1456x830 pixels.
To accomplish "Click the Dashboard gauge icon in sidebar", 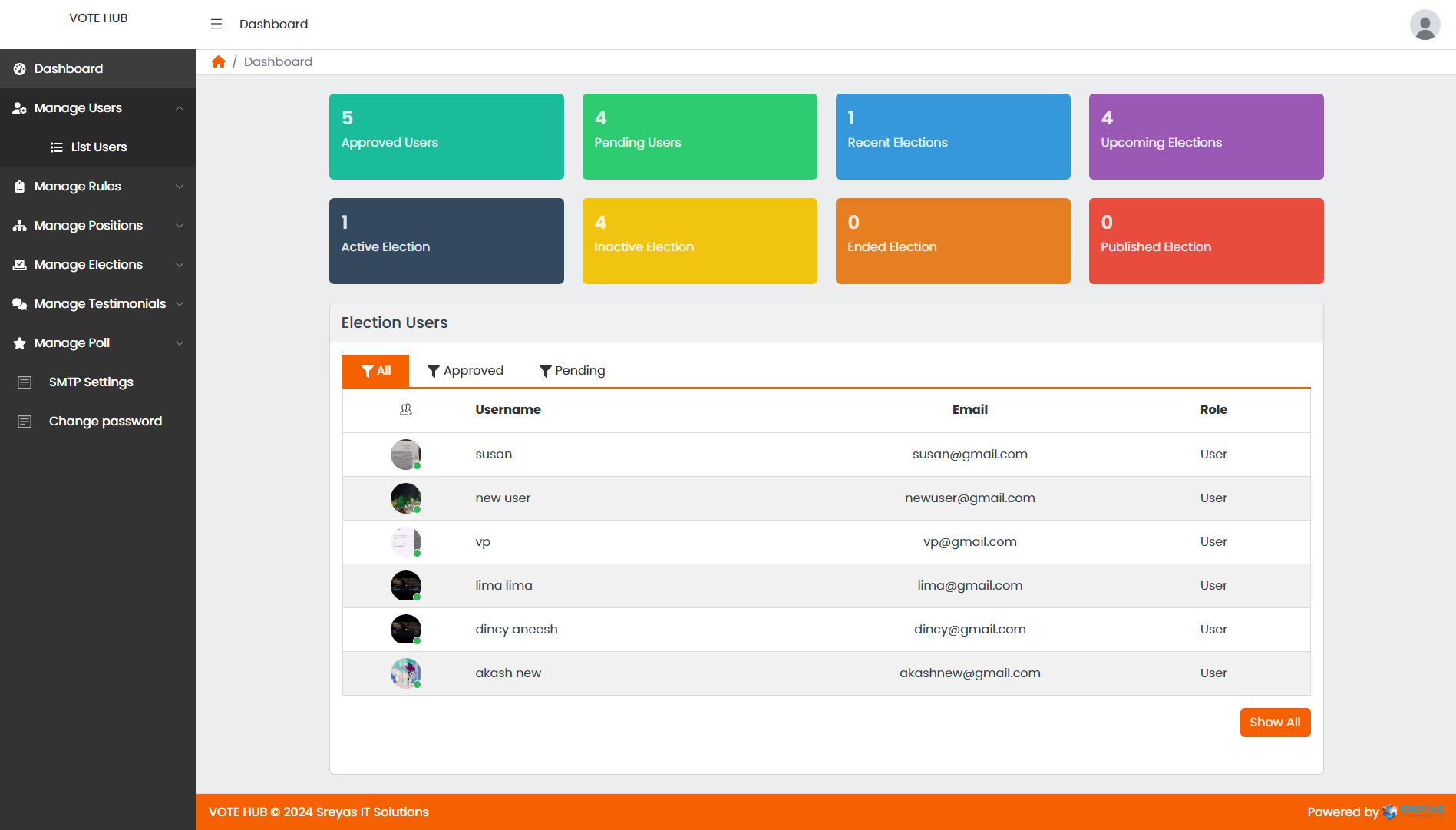I will pyautogui.click(x=20, y=69).
